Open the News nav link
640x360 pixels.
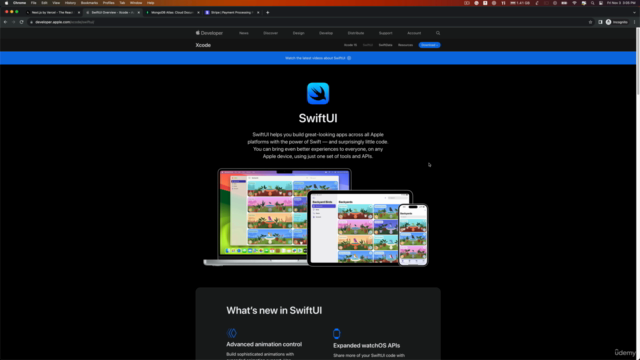[244, 33]
